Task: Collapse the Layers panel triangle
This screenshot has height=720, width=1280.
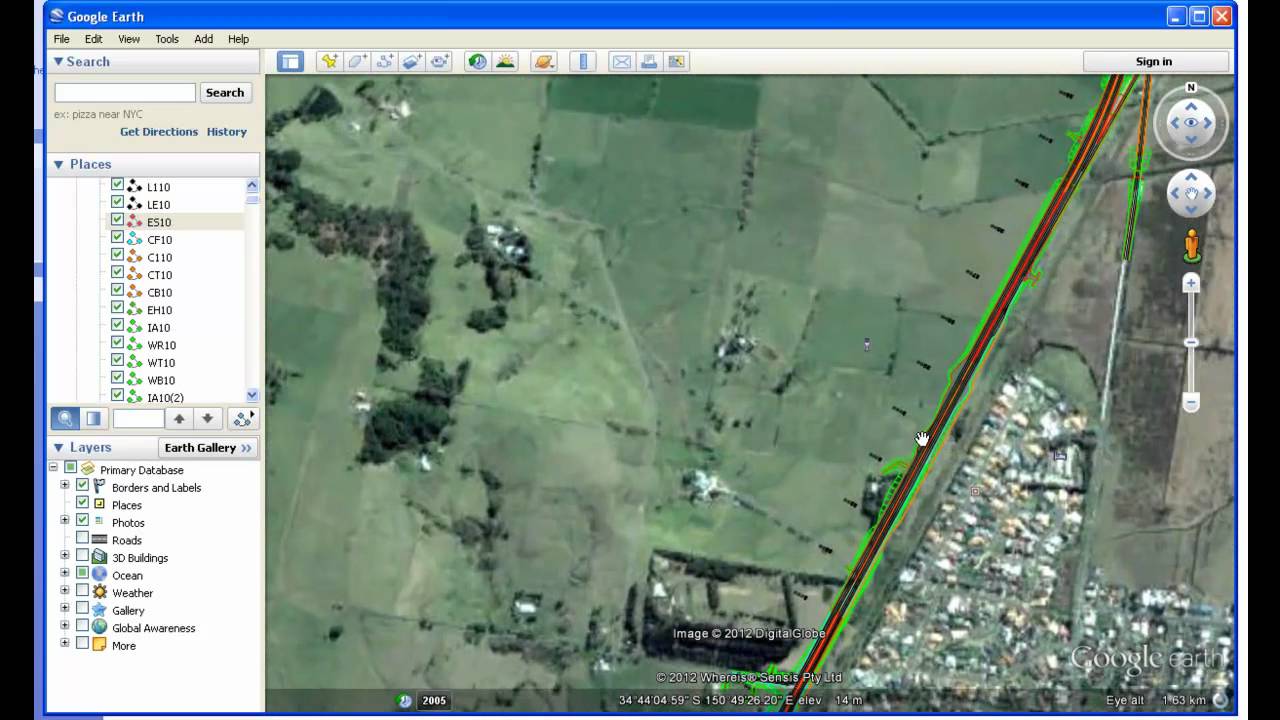Action: coord(59,448)
